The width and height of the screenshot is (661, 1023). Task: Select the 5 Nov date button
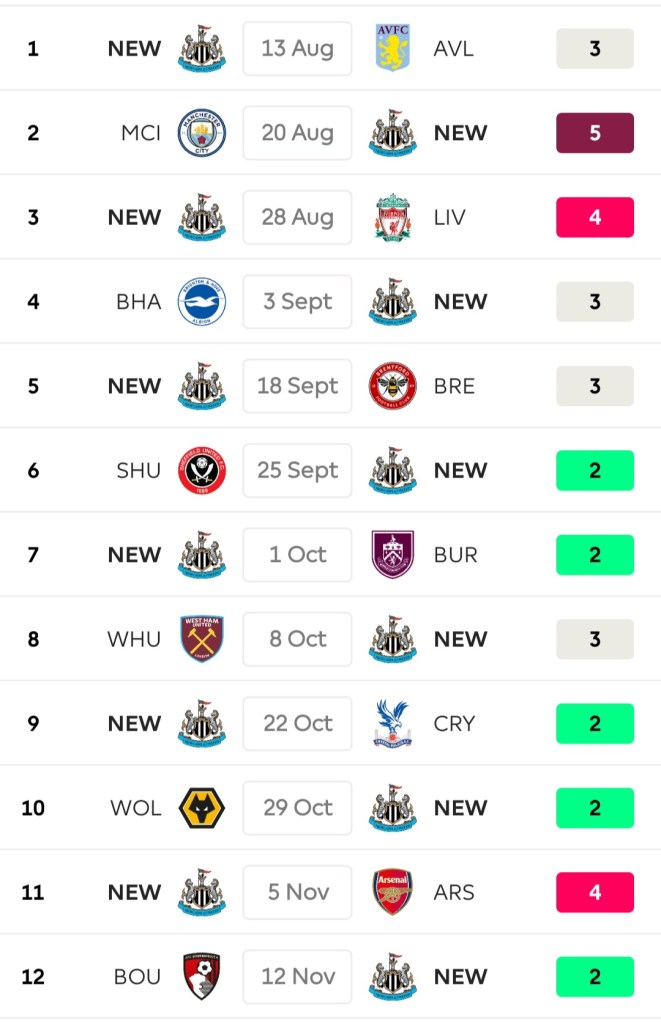pos(297,892)
